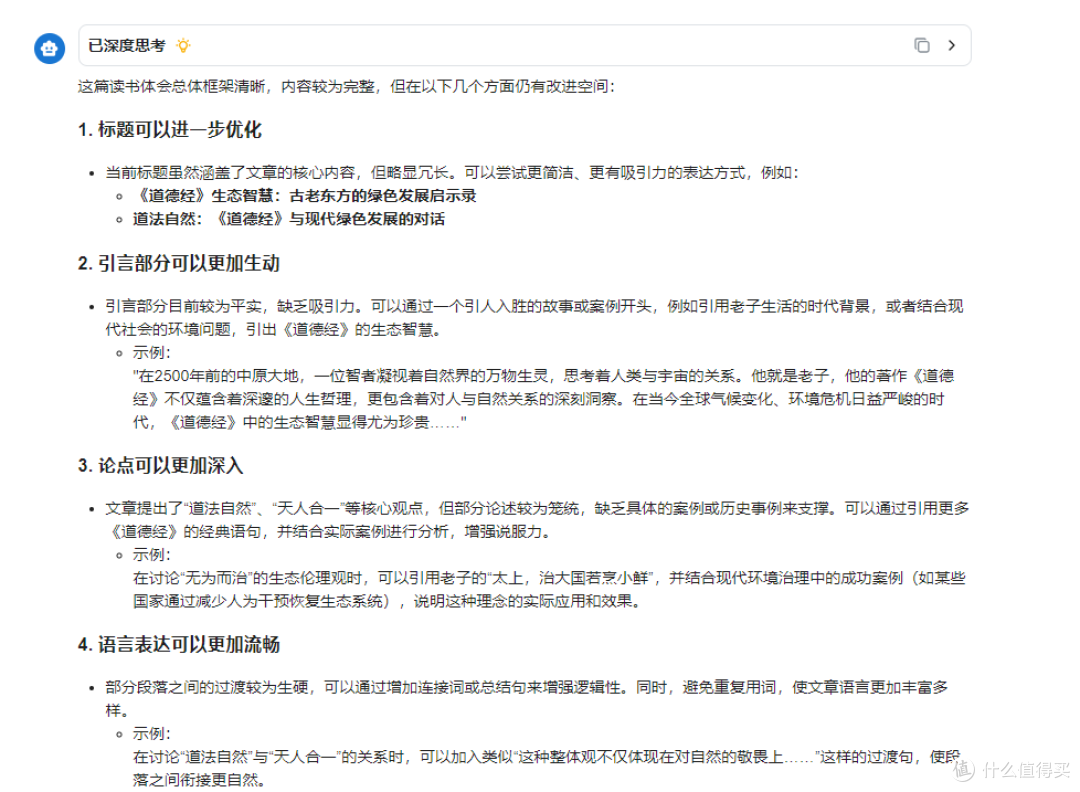Click the example quote starting 在2500年前的中原大地
The image size is (1080, 792).
point(543,399)
